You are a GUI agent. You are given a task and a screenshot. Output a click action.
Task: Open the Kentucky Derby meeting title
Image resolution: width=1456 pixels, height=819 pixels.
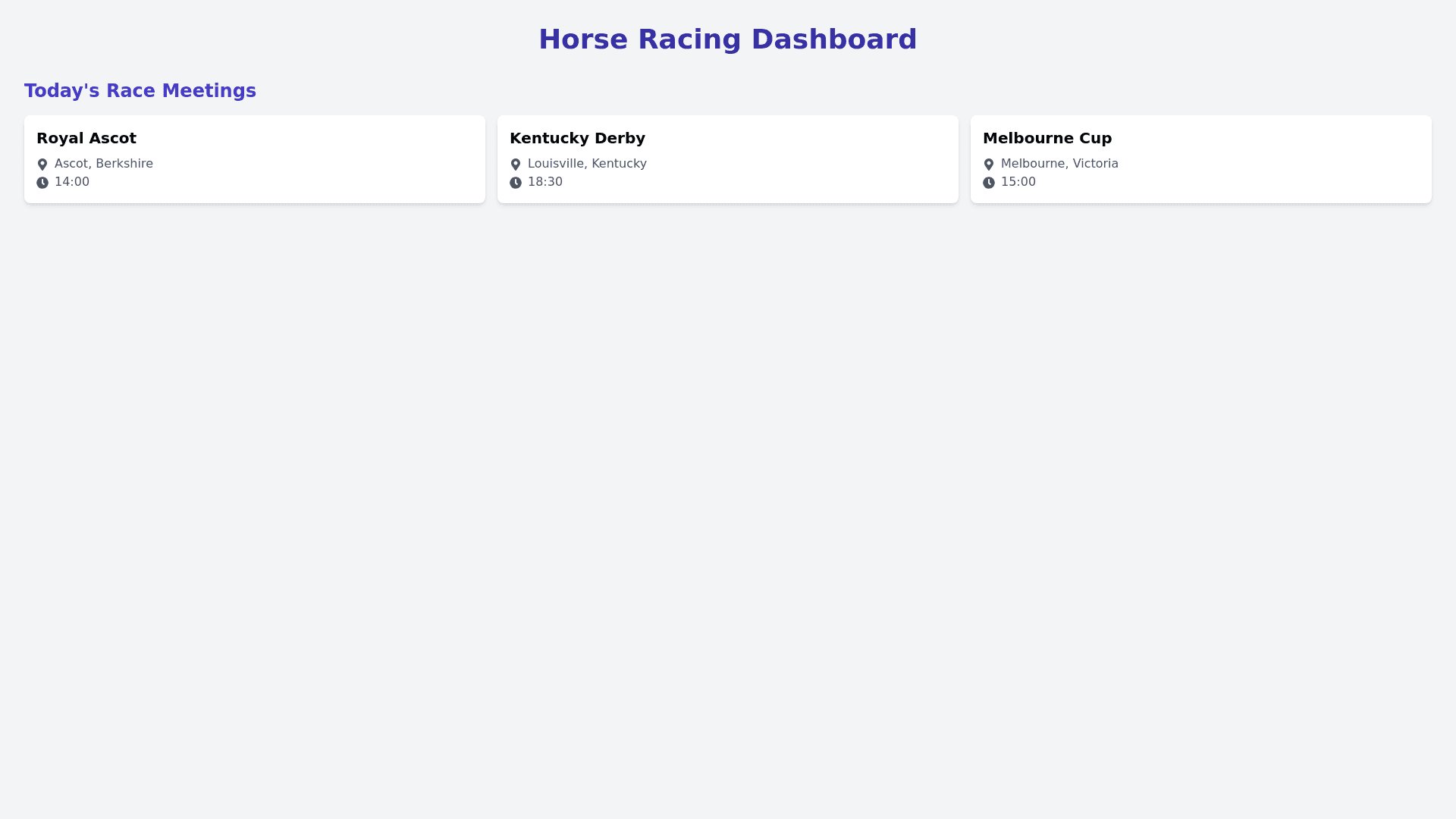577,138
